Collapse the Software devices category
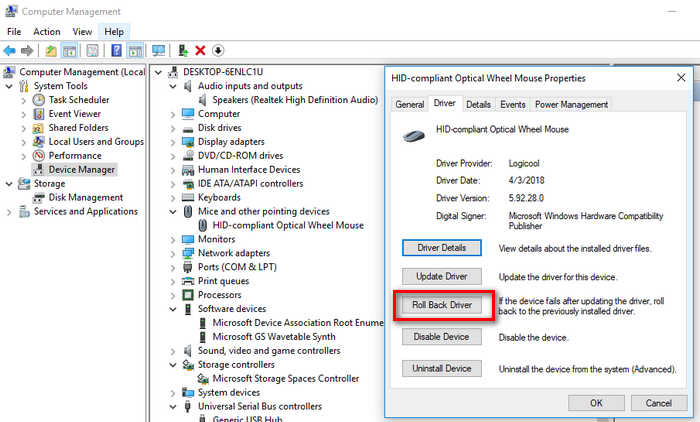This screenshot has height=422, width=700. [173, 309]
